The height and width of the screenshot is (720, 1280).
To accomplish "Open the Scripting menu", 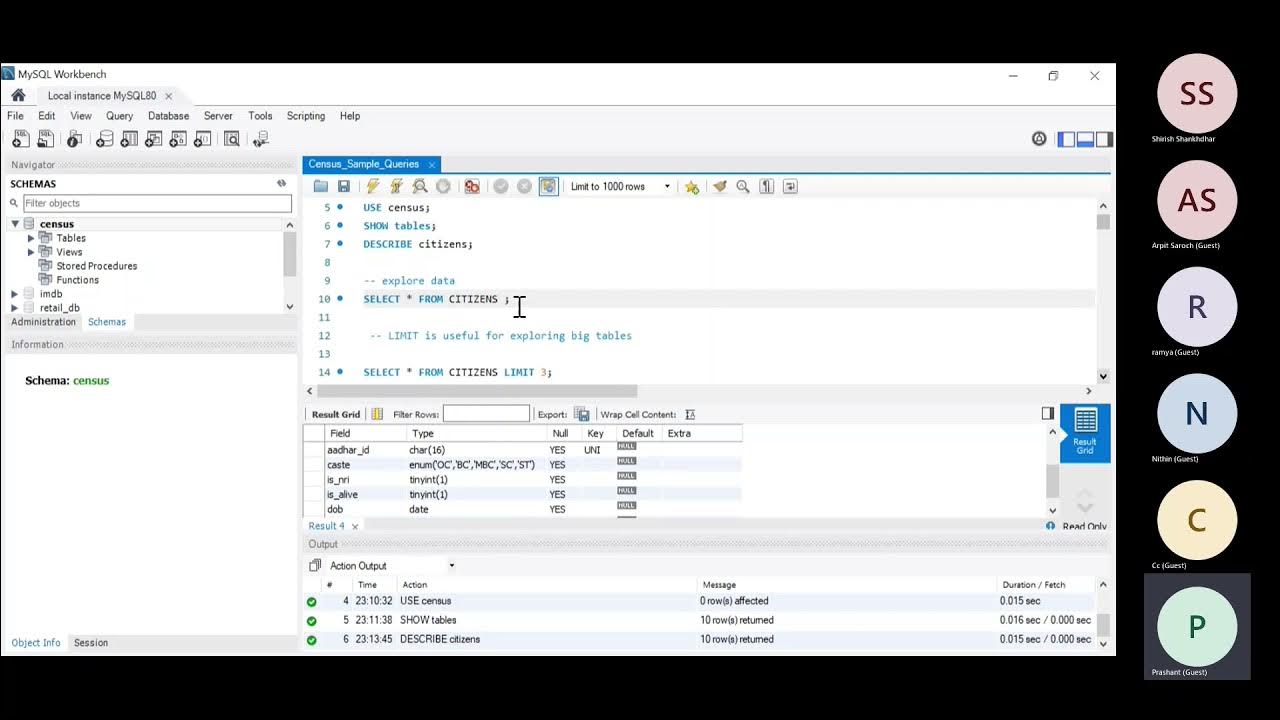I will point(306,116).
